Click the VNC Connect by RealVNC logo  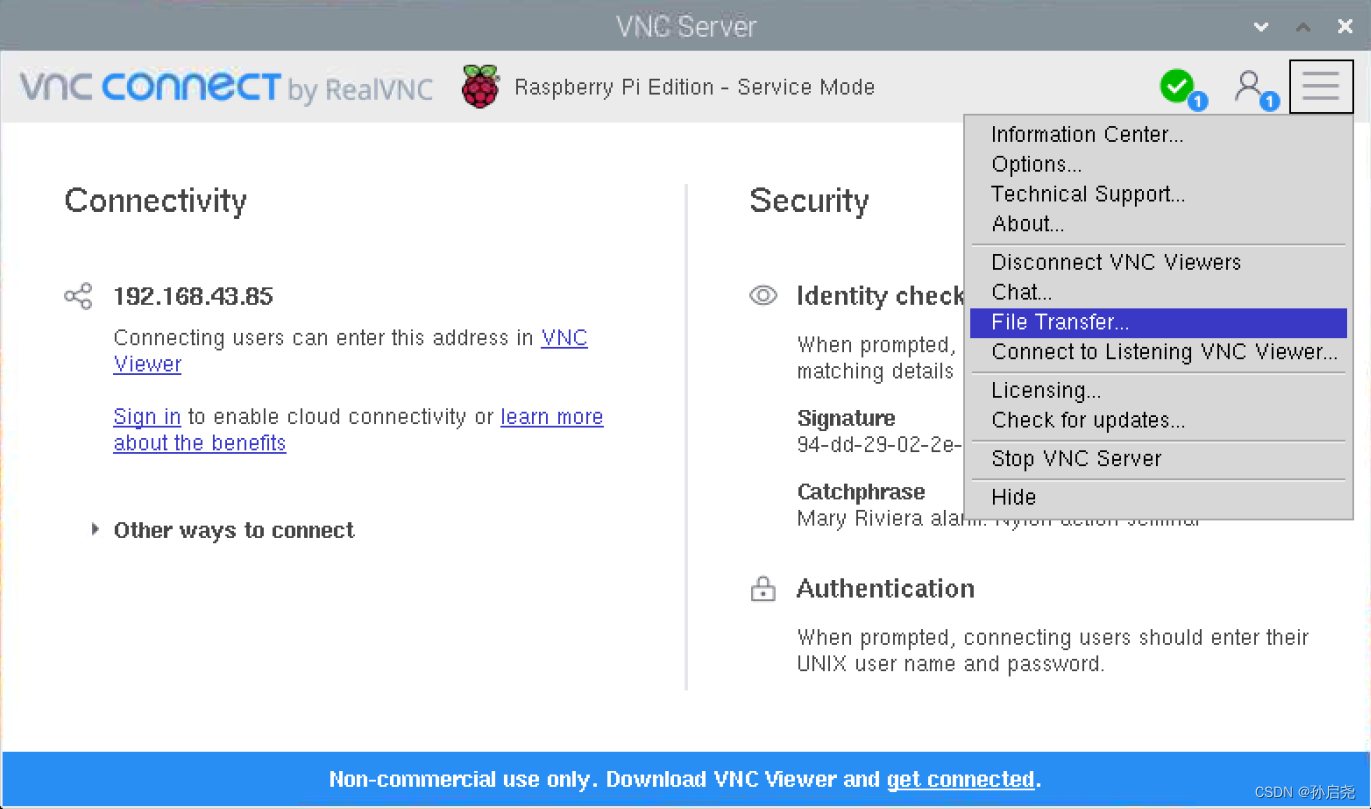227,87
